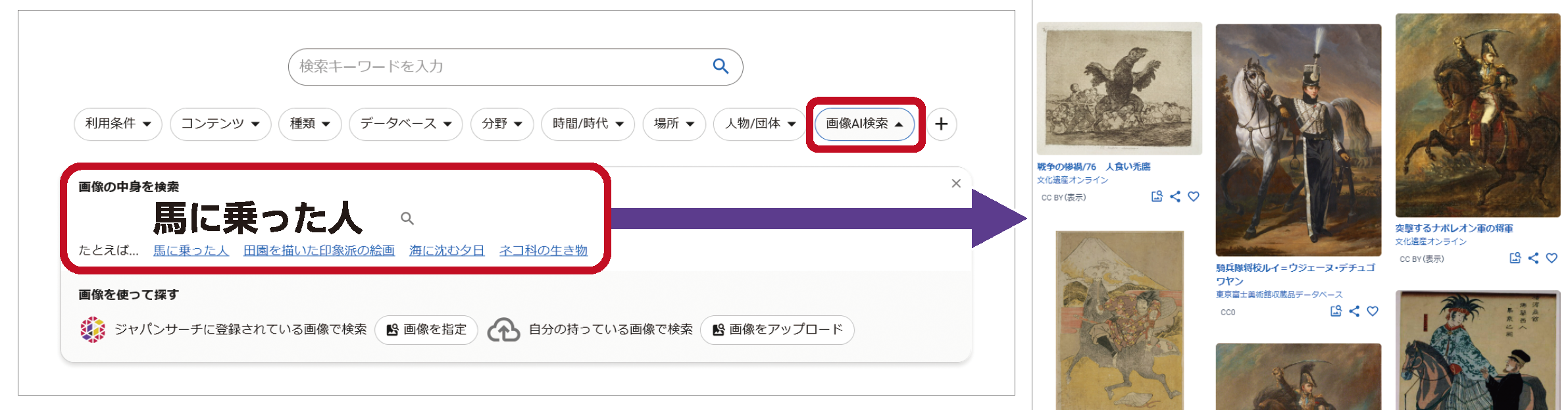Open 文化遺産オンライン link under 戦争の惨禍/76
The image size is (1568, 410).
point(1073,180)
